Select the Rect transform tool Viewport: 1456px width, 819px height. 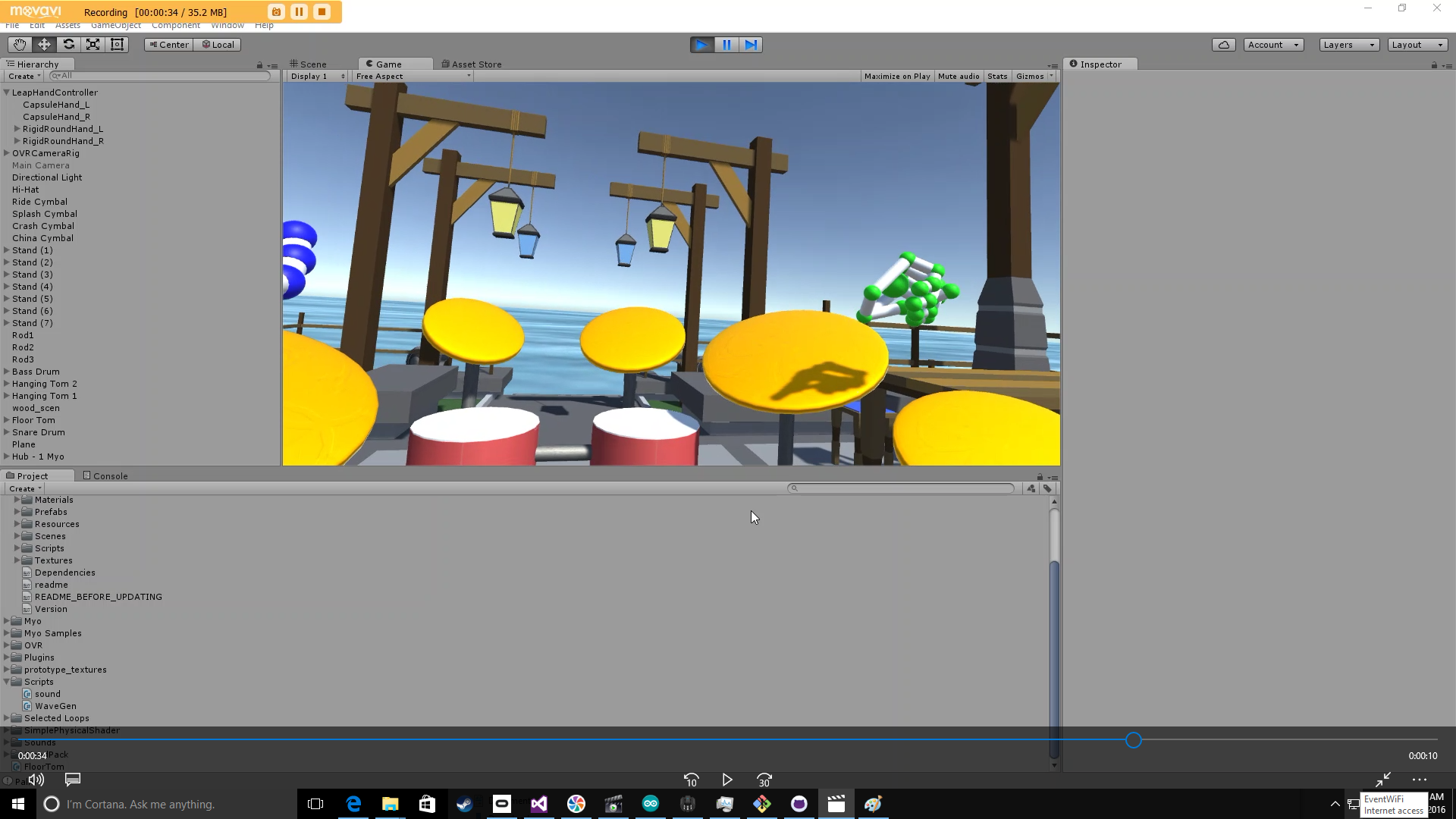click(x=117, y=45)
